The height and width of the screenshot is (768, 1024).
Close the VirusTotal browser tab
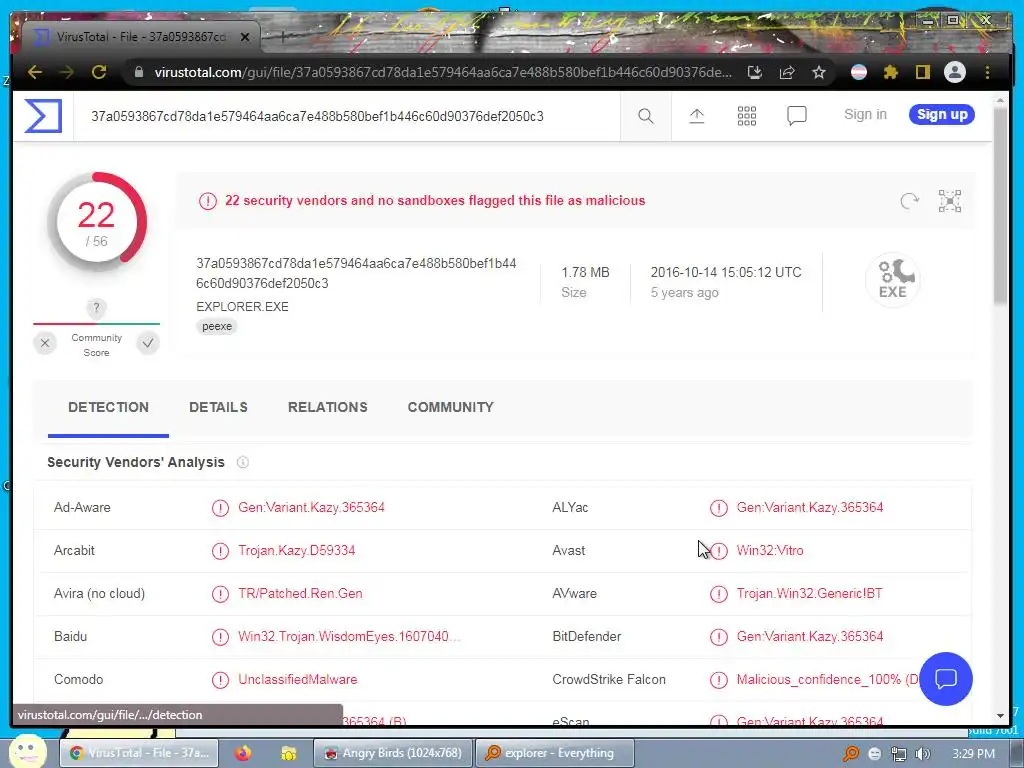pyautogui.click(x=245, y=37)
